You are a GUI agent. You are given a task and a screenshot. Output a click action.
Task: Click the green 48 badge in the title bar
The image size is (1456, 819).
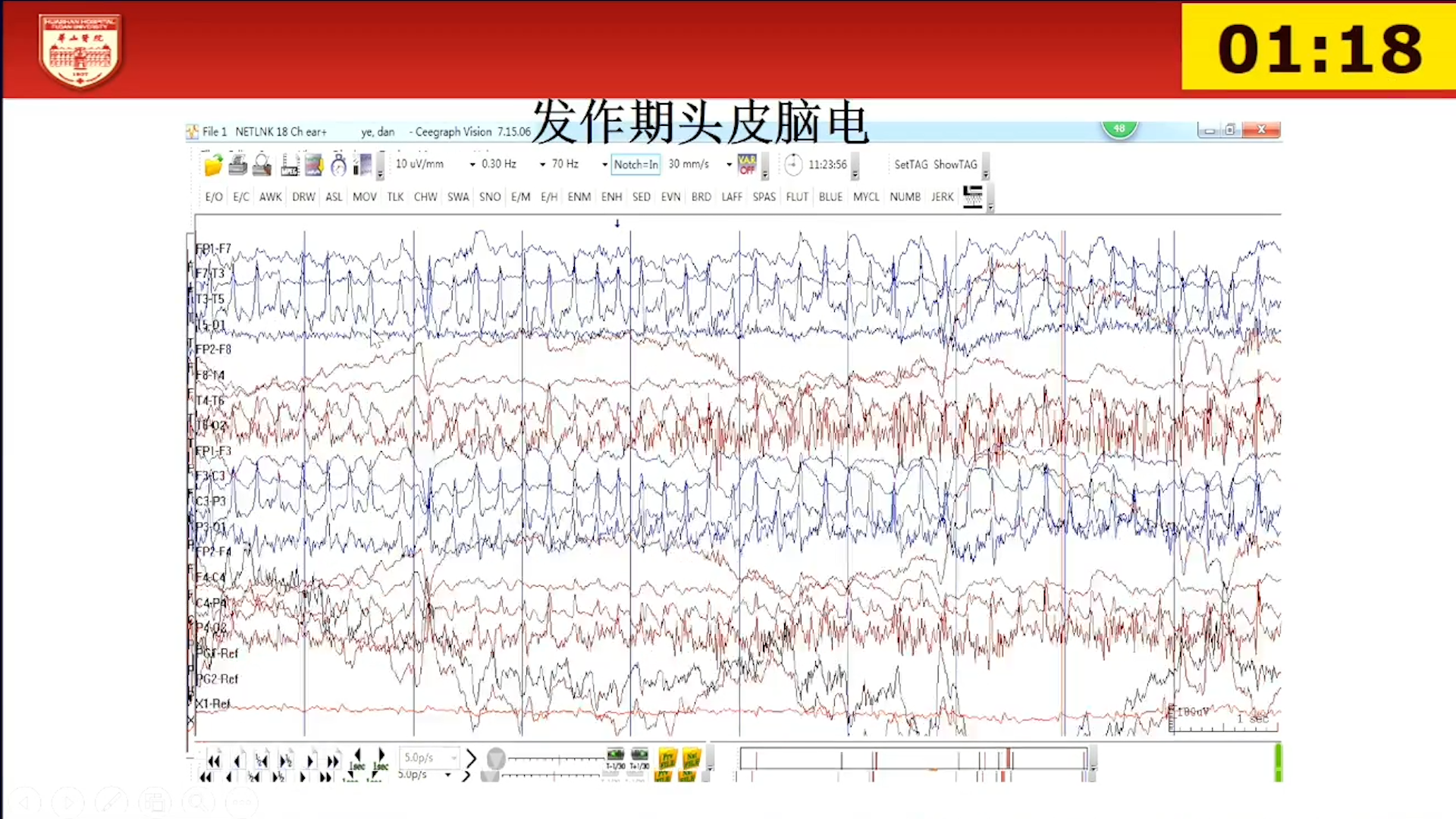[1119, 129]
